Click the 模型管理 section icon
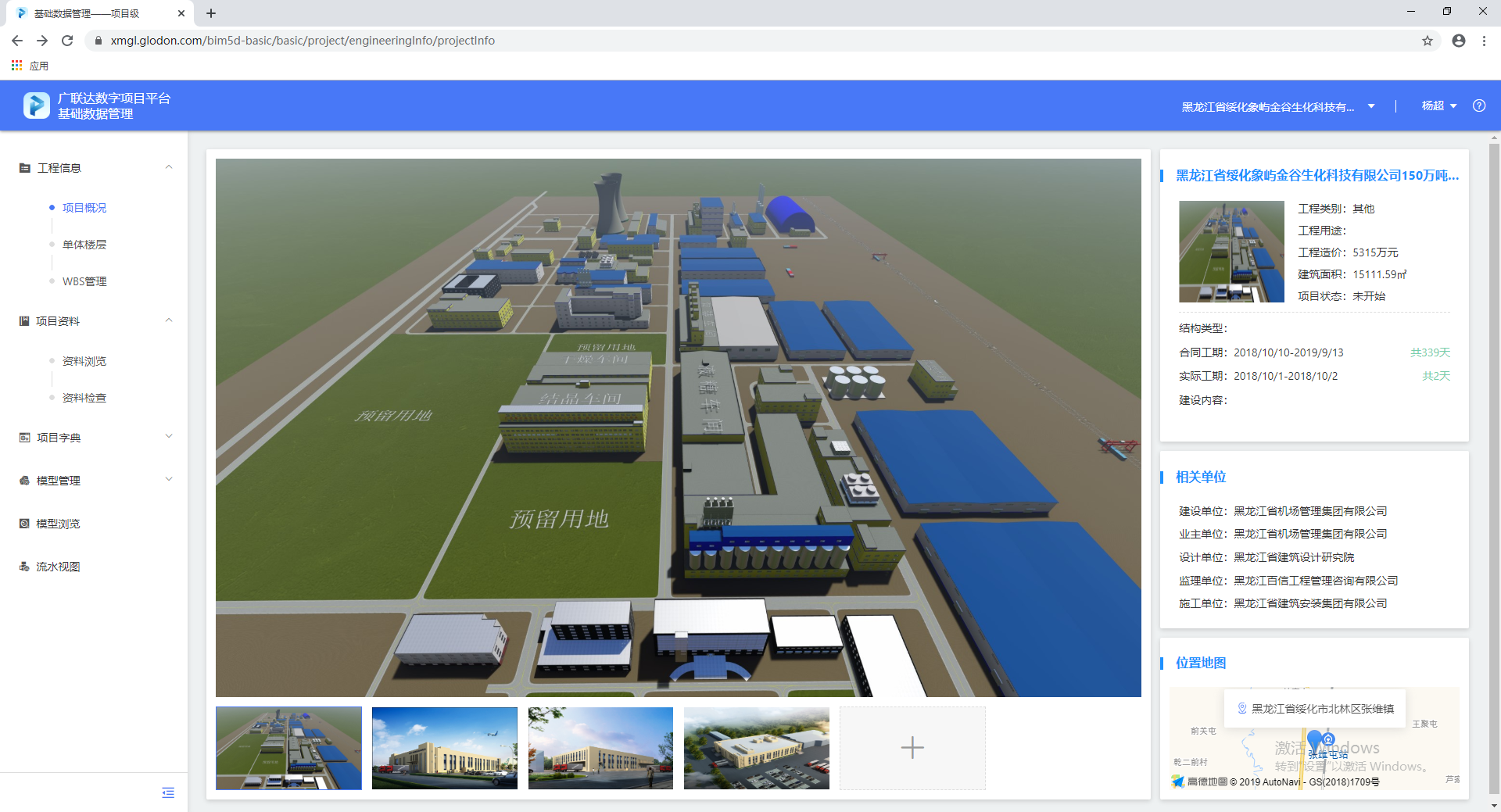 tap(24, 481)
